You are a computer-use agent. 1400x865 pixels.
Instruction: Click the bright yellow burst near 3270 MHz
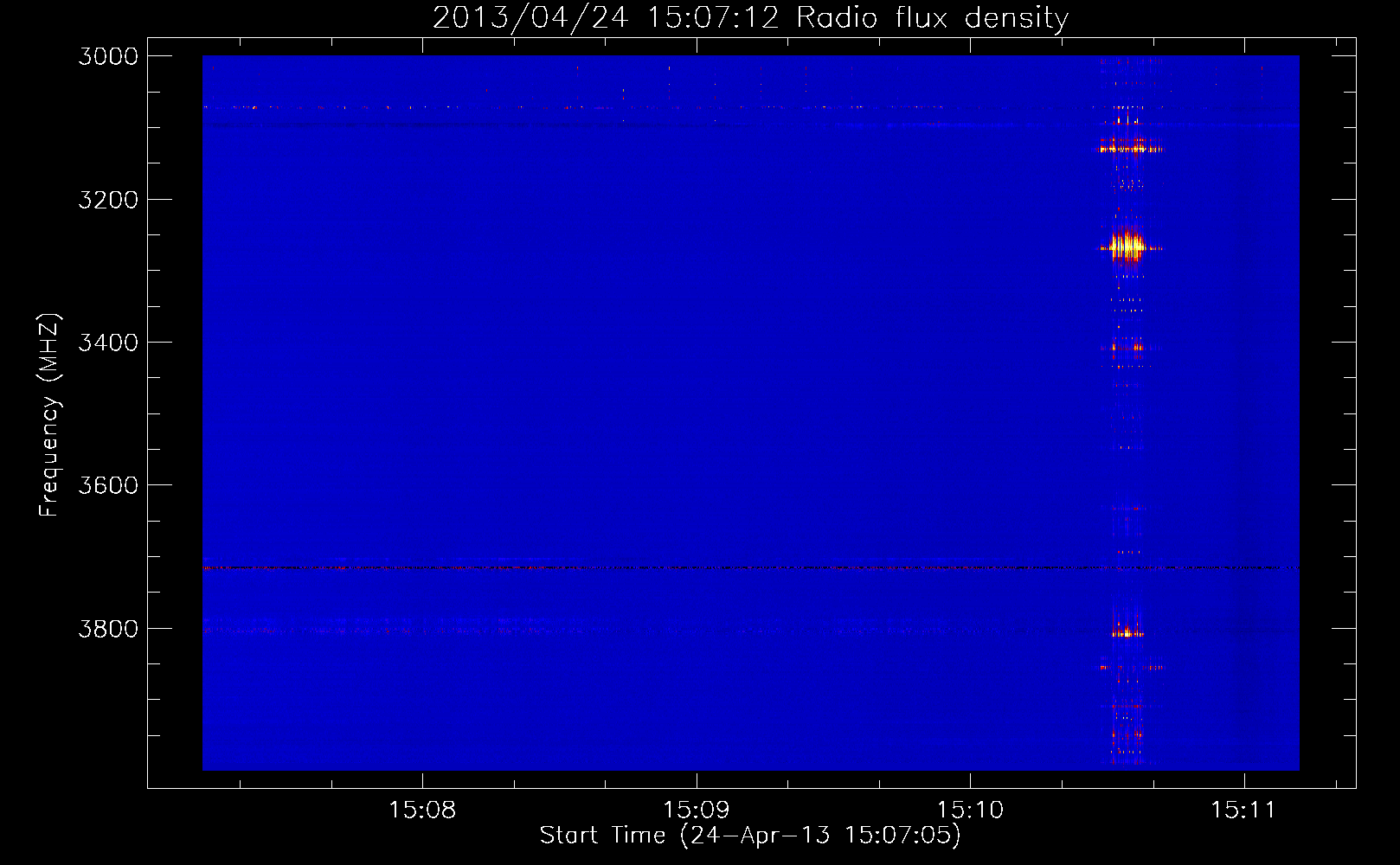click(x=1127, y=247)
